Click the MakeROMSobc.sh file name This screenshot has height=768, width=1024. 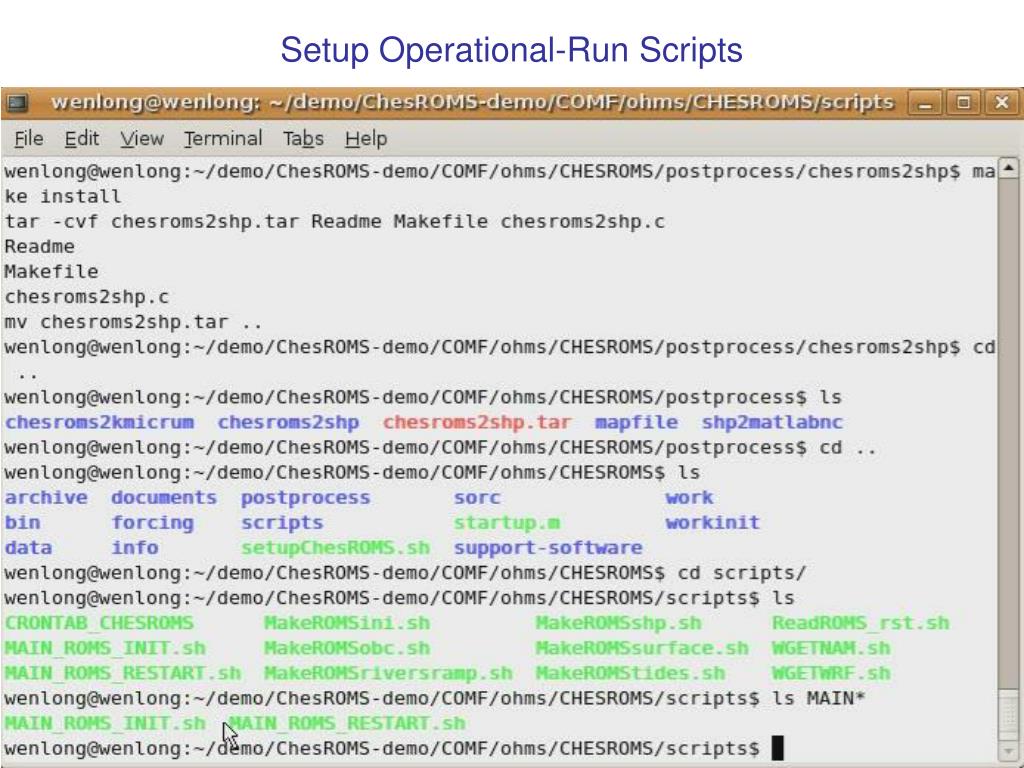coord(347,648)
